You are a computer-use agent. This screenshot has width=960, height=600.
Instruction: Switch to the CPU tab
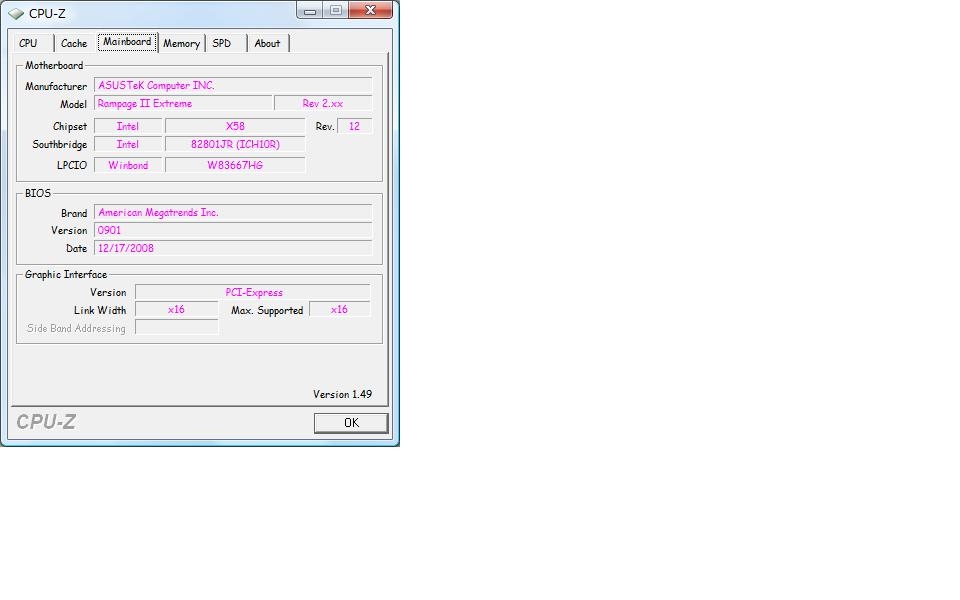28,43
